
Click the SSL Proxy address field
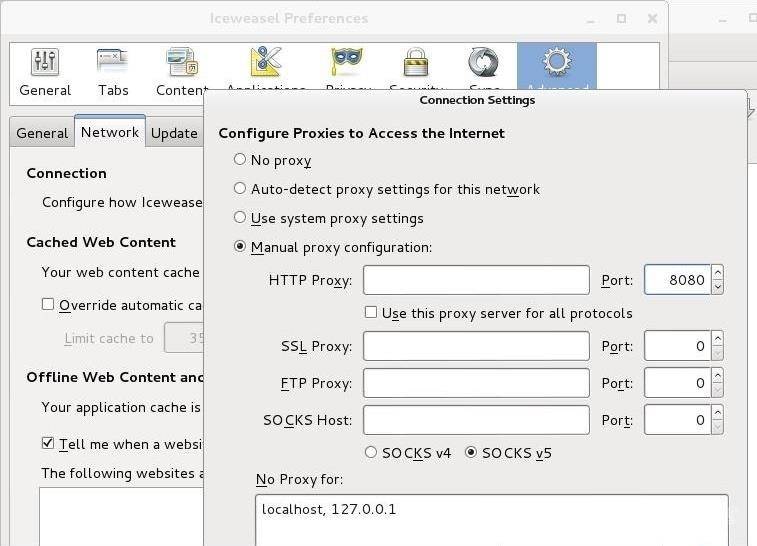pos(476,346)
